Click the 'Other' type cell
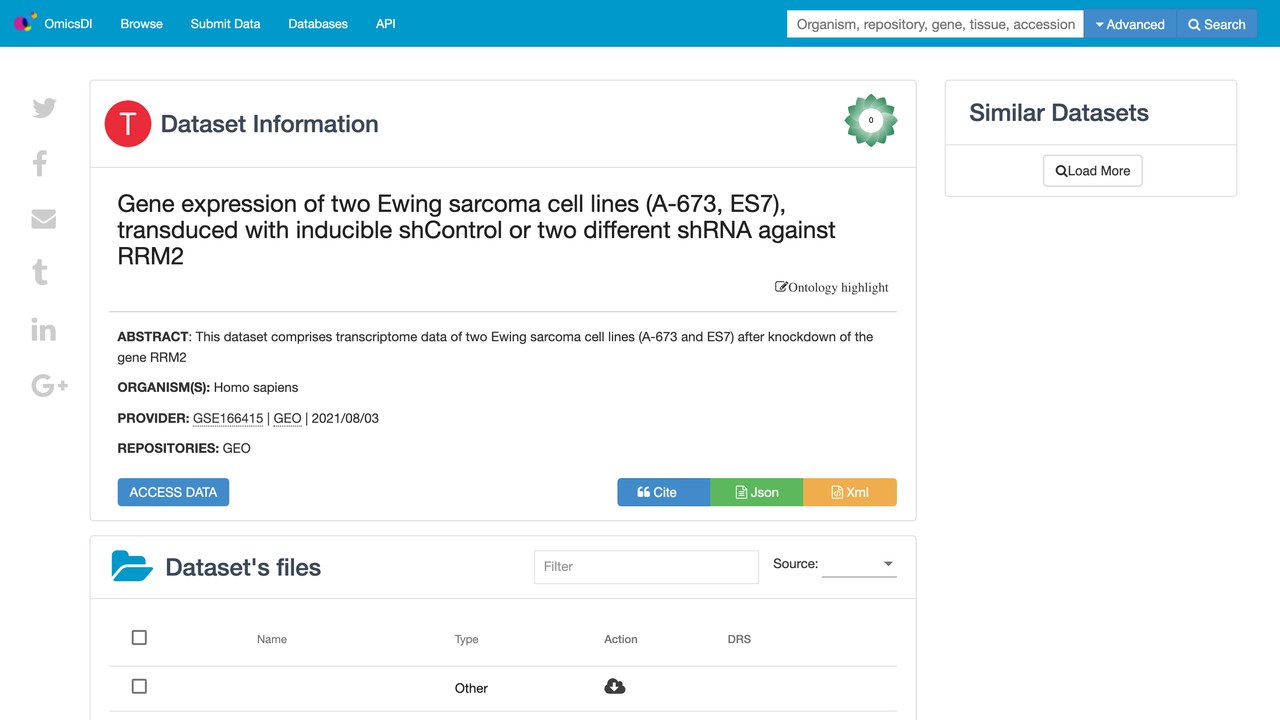1280x720 pixels. [471, 688]
